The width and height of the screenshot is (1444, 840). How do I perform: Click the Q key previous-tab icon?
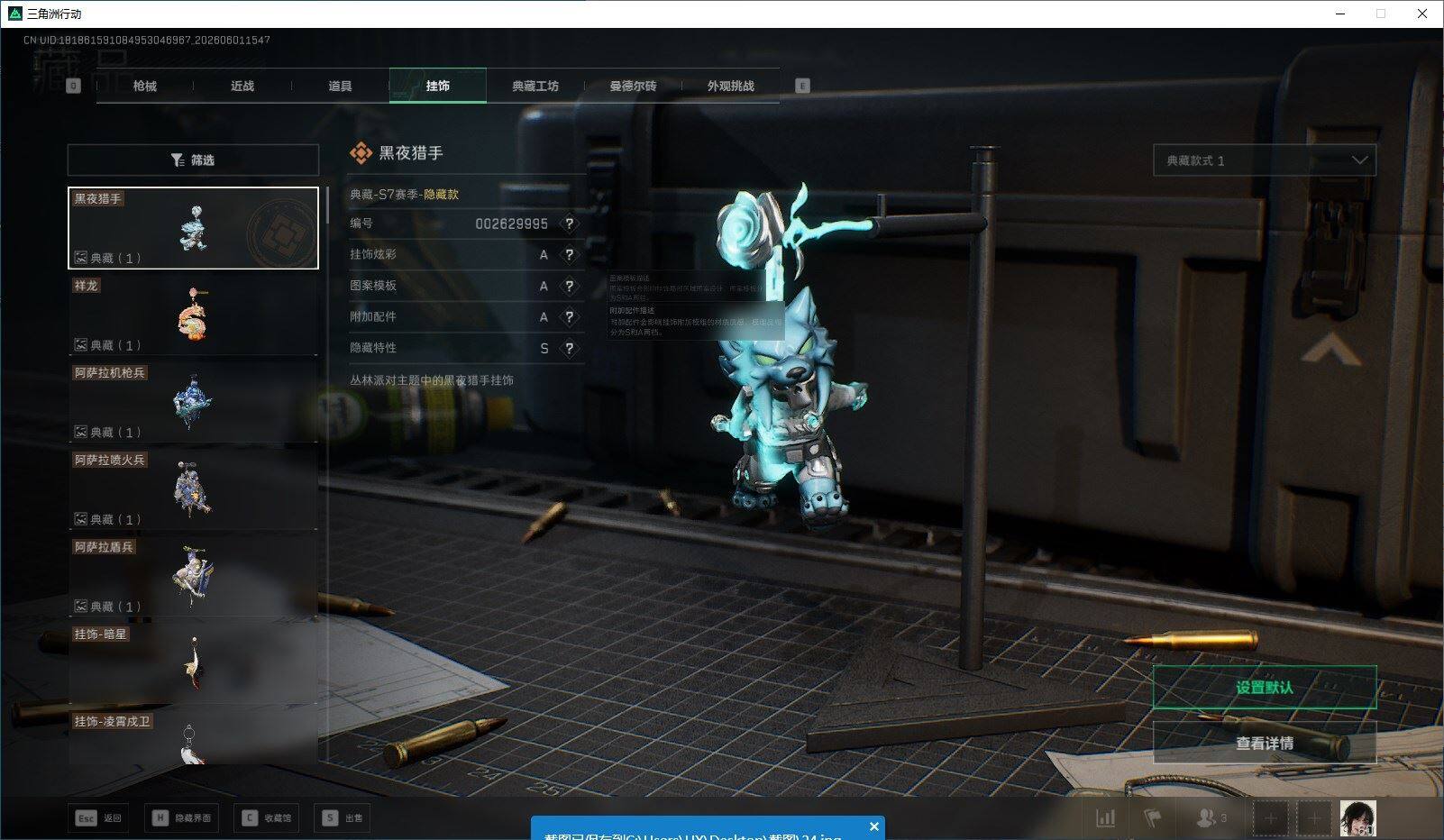coord(74,86)
